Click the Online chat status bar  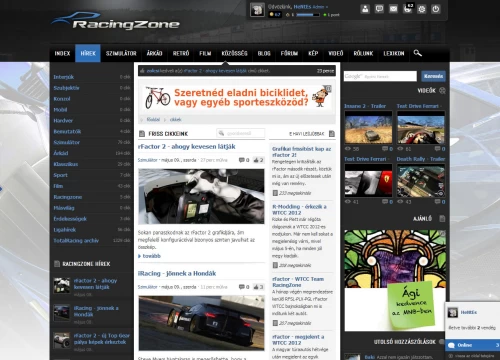472,345
